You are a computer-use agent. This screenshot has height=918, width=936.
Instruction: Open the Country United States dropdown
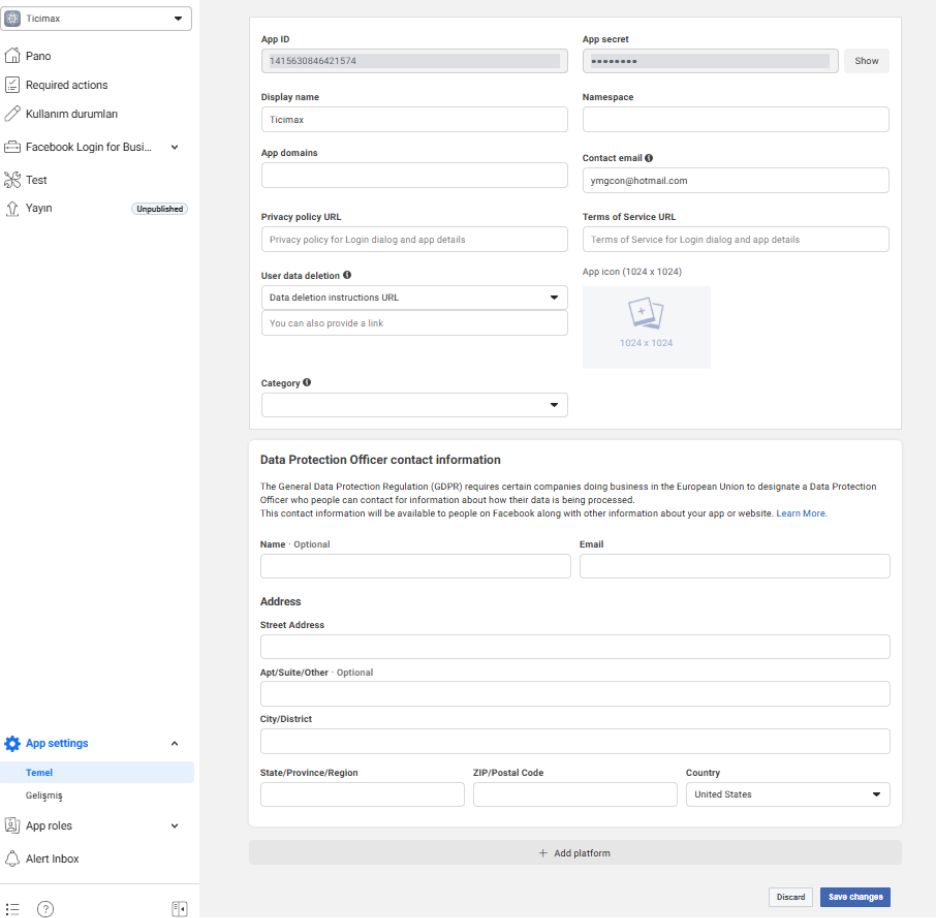[788, 794]
